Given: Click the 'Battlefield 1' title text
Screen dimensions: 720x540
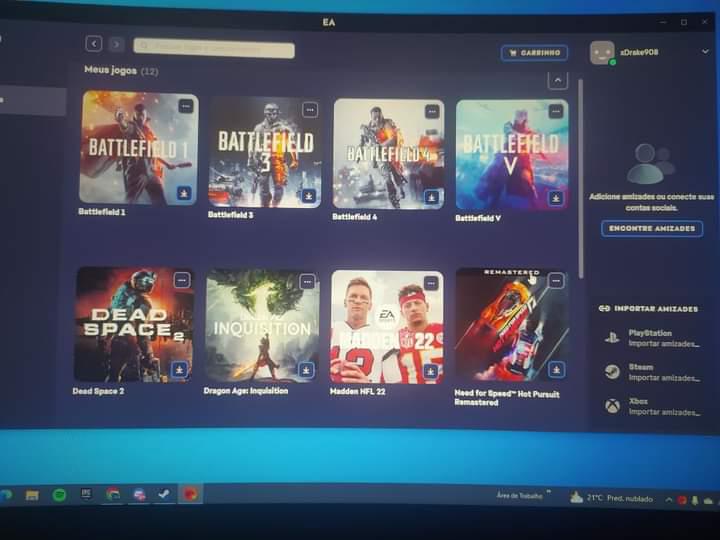Looking at the screenshot, I should click(101, 212).
